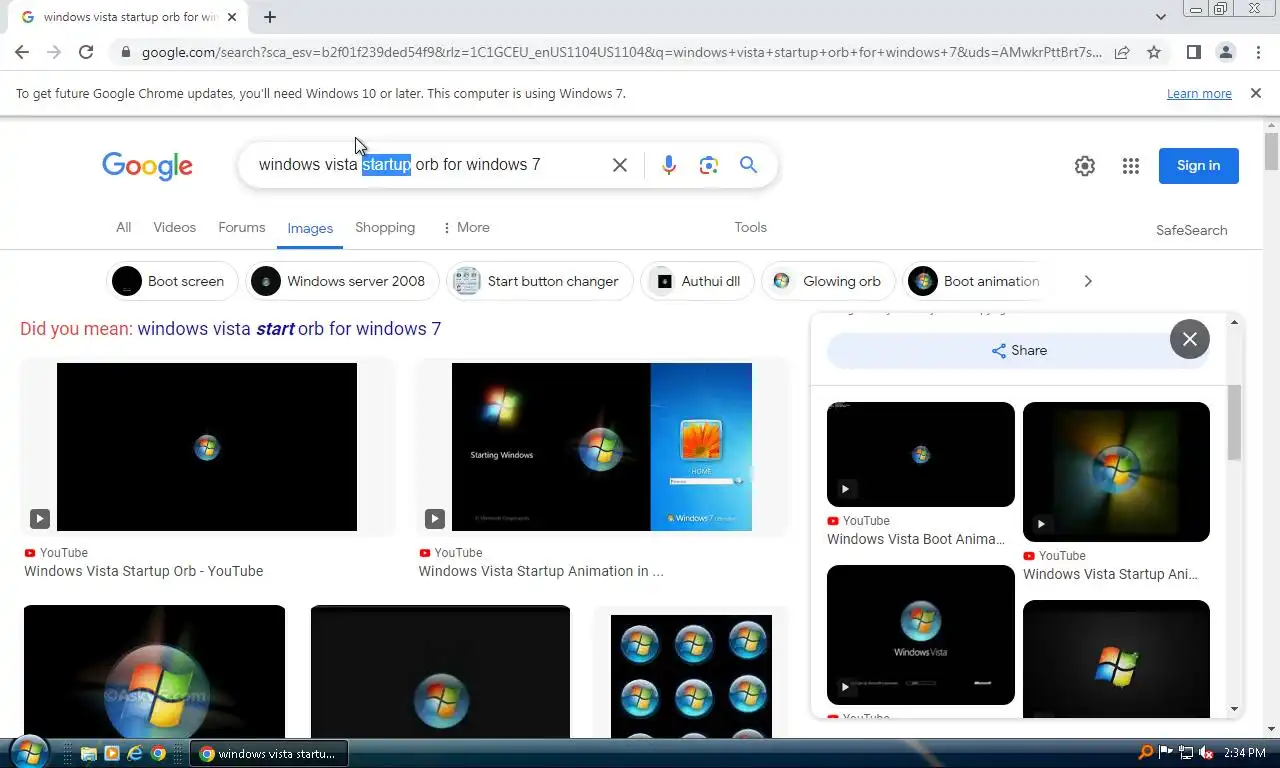Image resolution: width=1280 pixels, height=768 pixels.
Task: Filter by the Windows server 2008 chip
Action: tap(342, 281)
